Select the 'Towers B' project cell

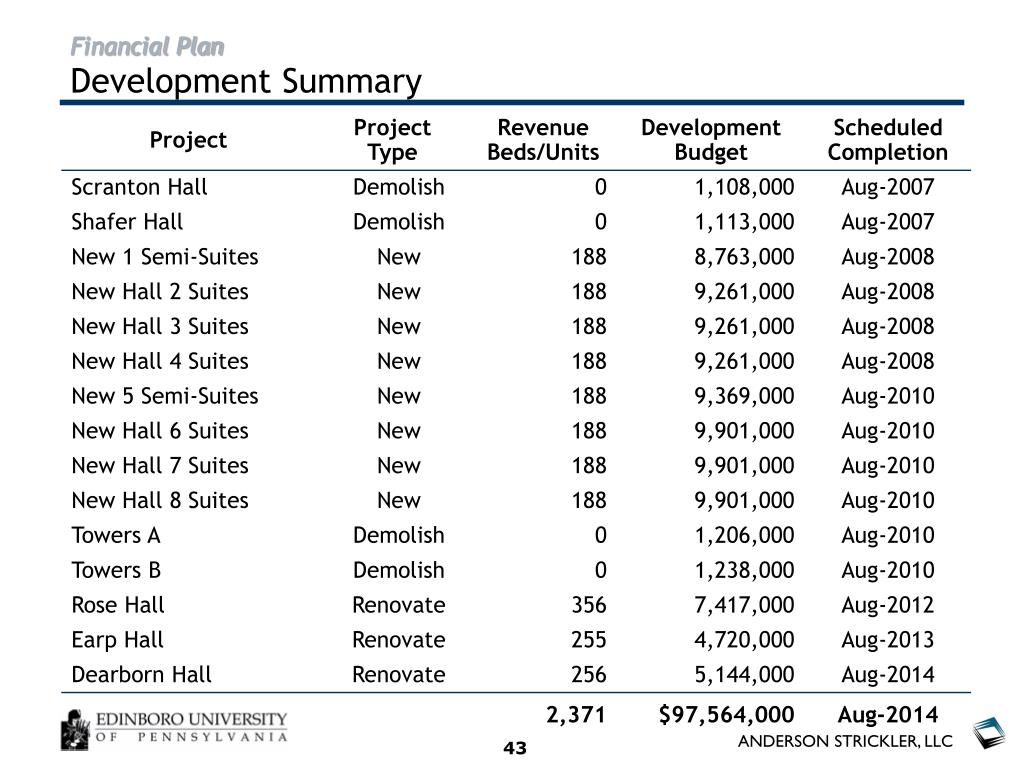tap(116, 570)
